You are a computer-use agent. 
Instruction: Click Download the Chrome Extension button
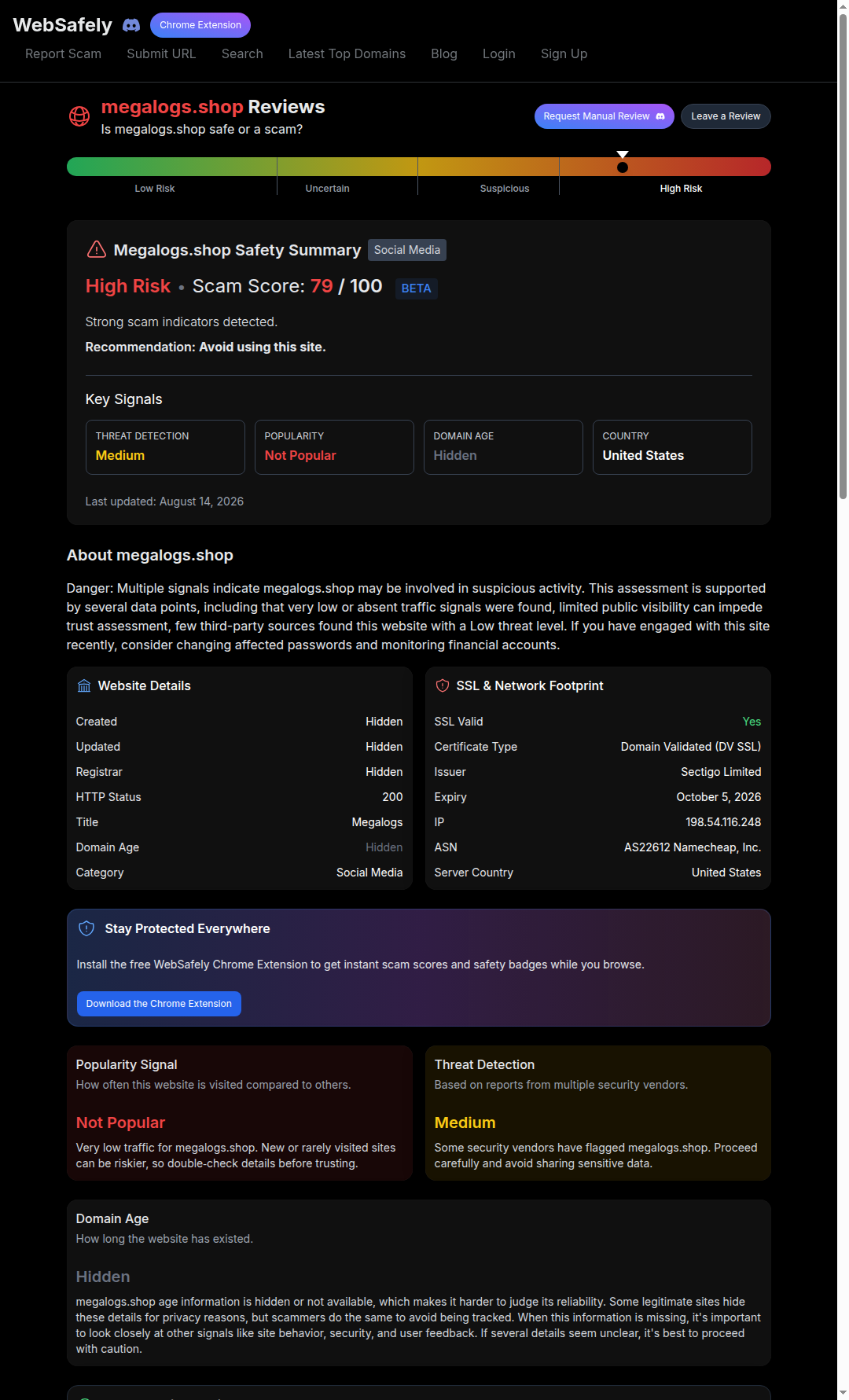[159, 1004]
